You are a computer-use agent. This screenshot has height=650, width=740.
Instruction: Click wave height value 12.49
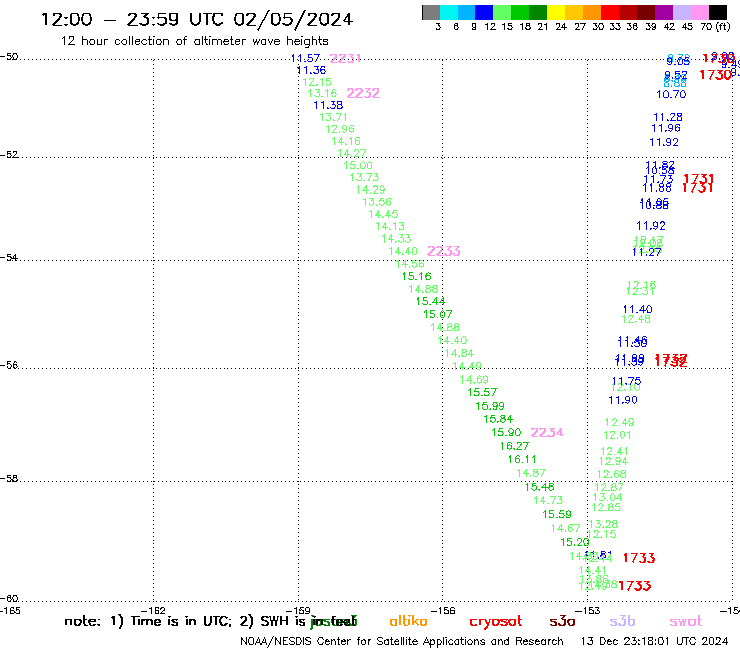tap(620, 422)
